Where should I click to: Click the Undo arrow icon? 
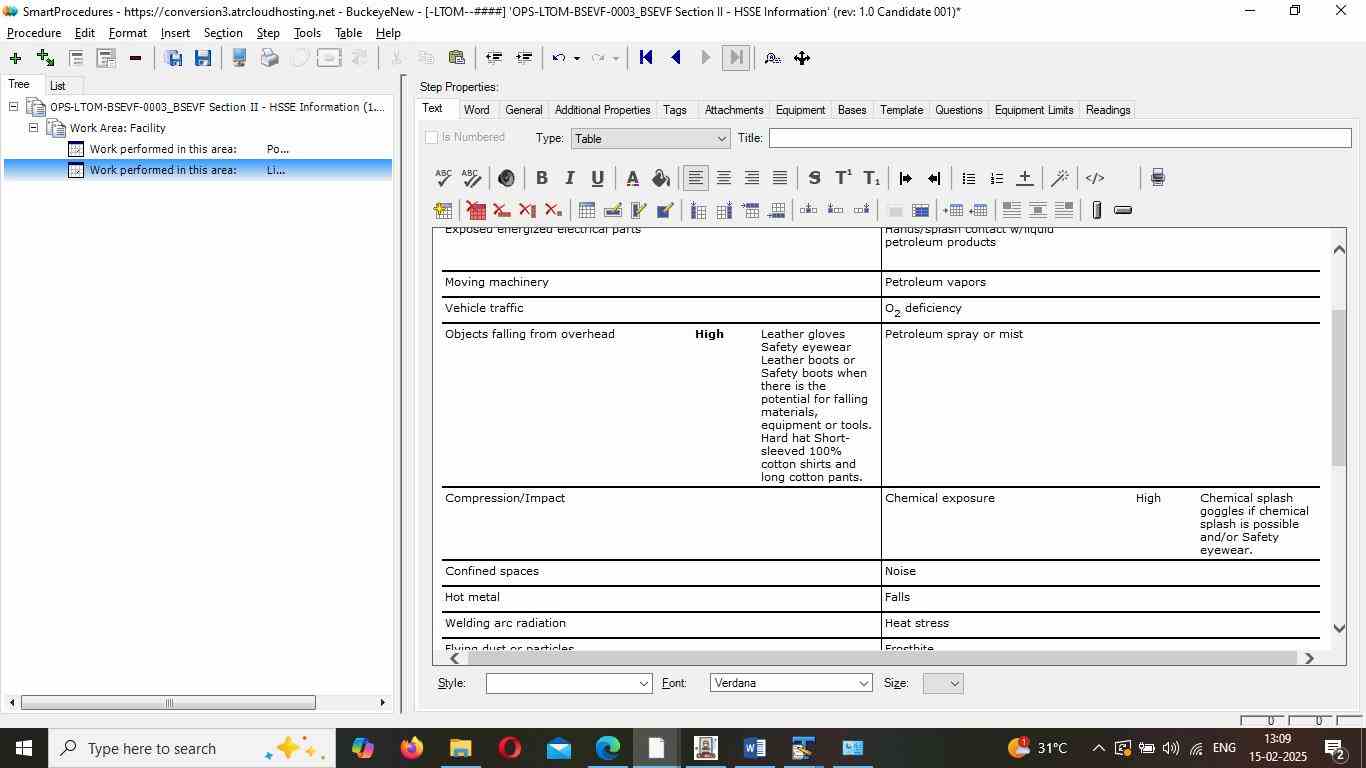pyautogui.click(x=560, y=58)
